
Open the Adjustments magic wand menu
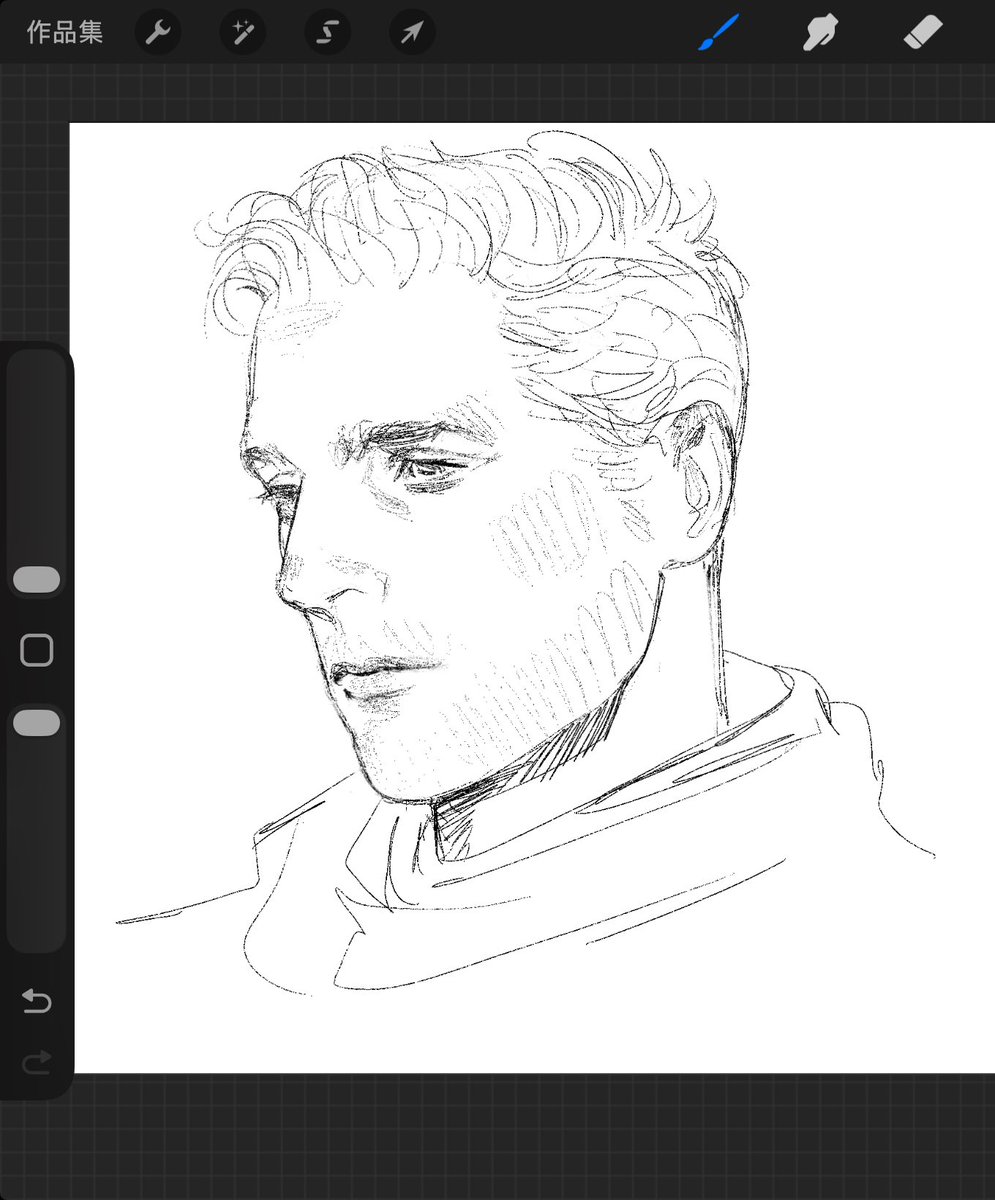tap(243, 33)
